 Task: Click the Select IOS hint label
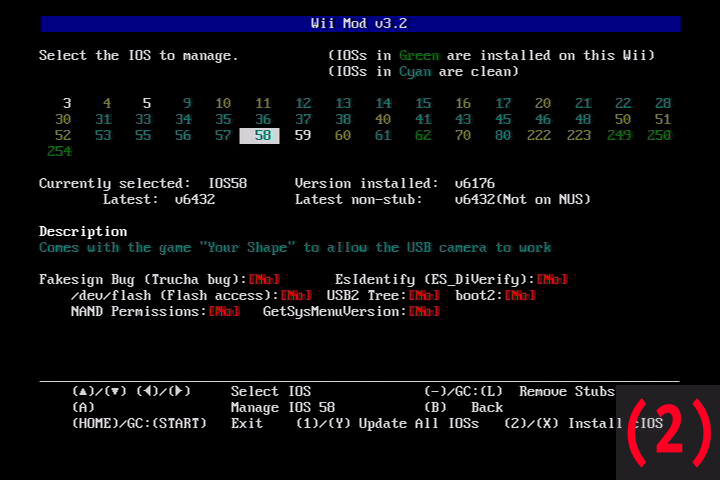coord(271,391)
